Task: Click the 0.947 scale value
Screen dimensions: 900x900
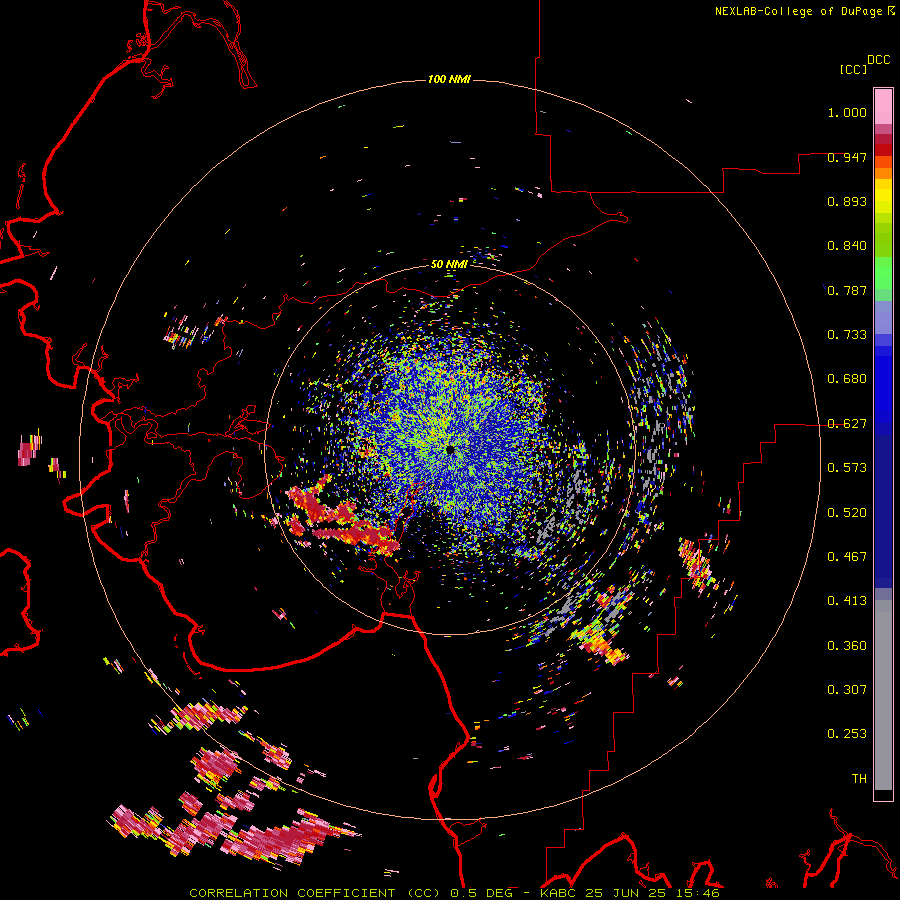Action: [x=847, y=157]
